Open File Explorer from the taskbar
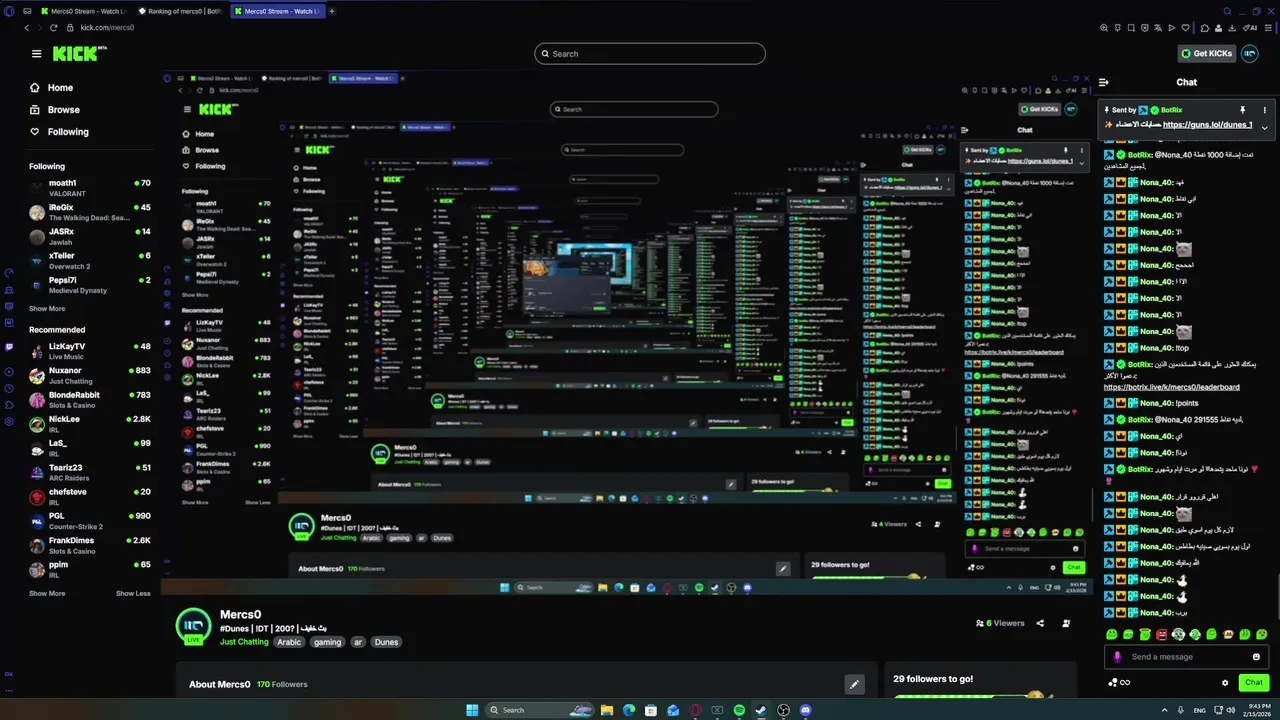Viewport: 1280px width, 720px height. click(x=607, y=710)
